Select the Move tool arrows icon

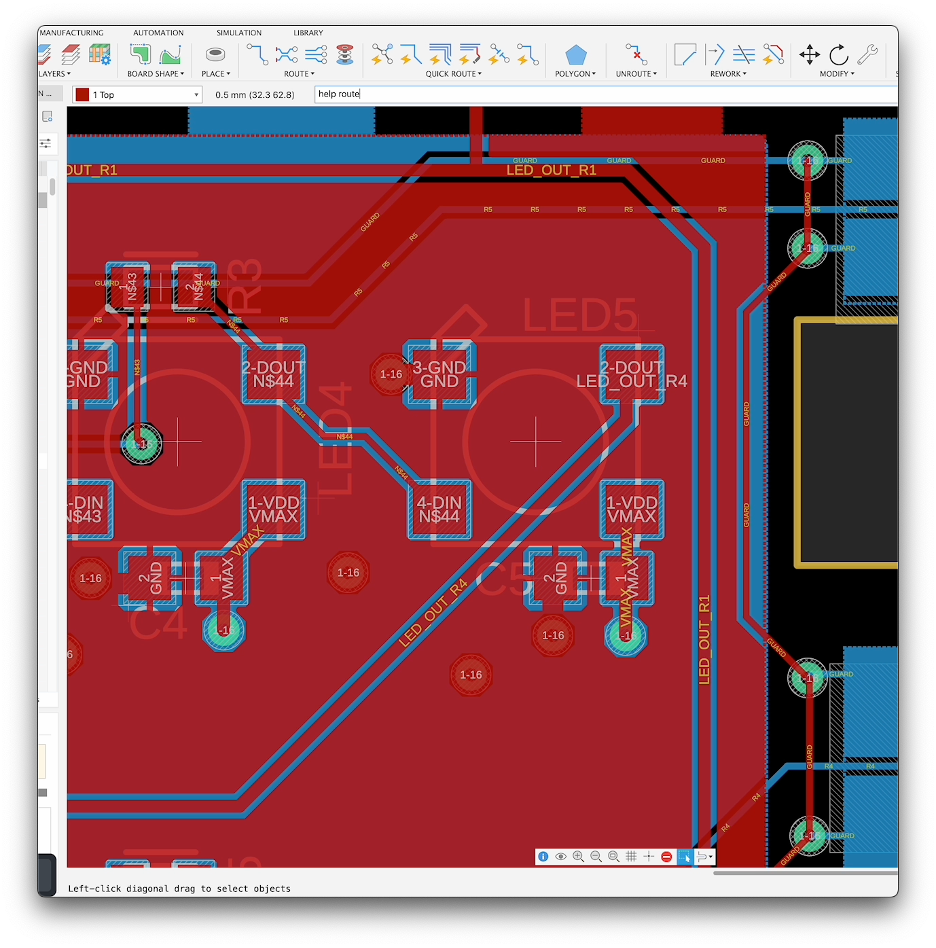click(809, 55)
